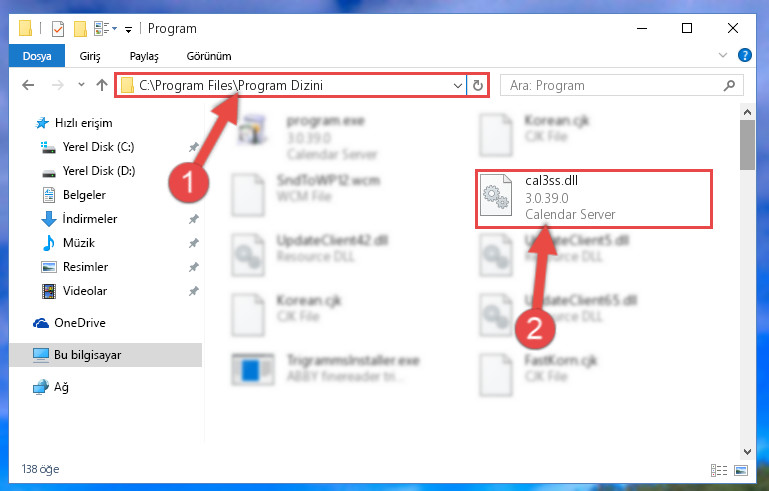Click the search magnifier icon
Image resolution: width=769 pixels, height=491 pixels.
(x=729, y=86)
